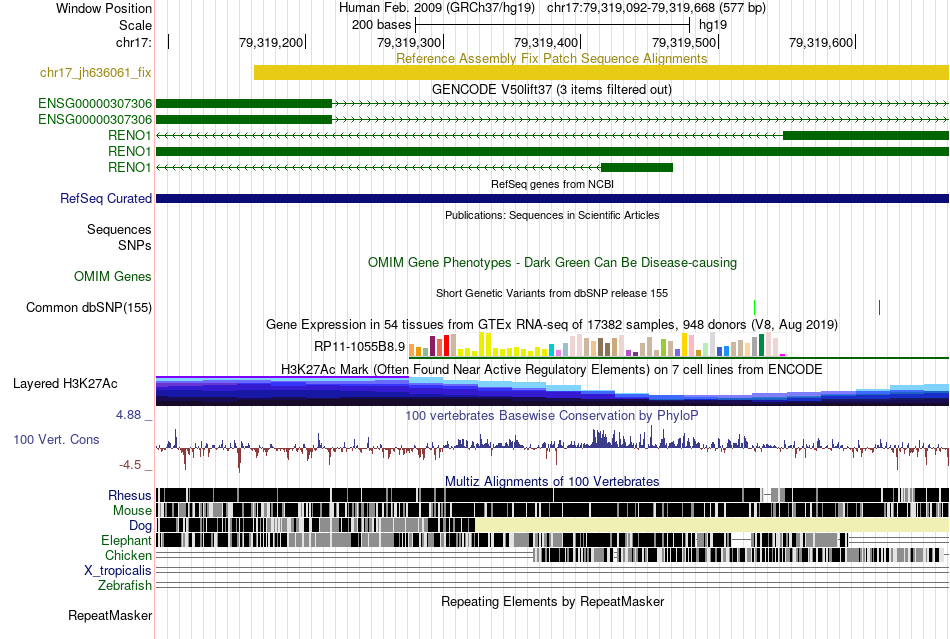Open the Common dbSNP(155) track label
950x639 pixels.
pos(88,308)
